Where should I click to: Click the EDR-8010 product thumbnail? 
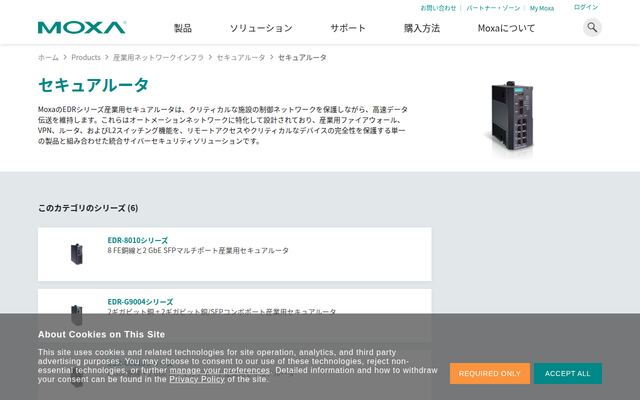click(77, 253)
